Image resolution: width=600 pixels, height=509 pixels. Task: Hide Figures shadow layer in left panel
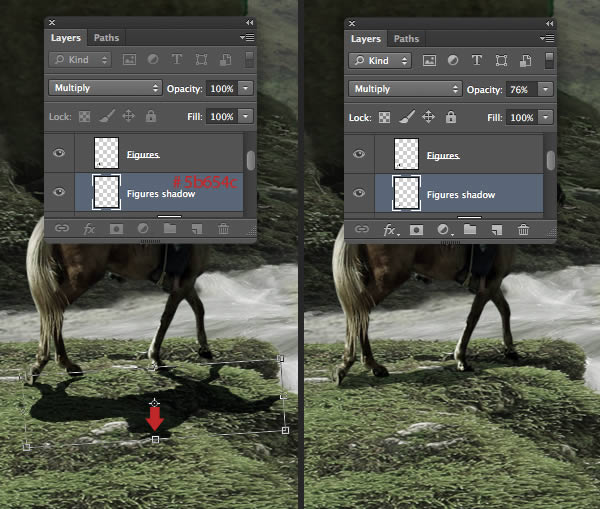[59, 192]
